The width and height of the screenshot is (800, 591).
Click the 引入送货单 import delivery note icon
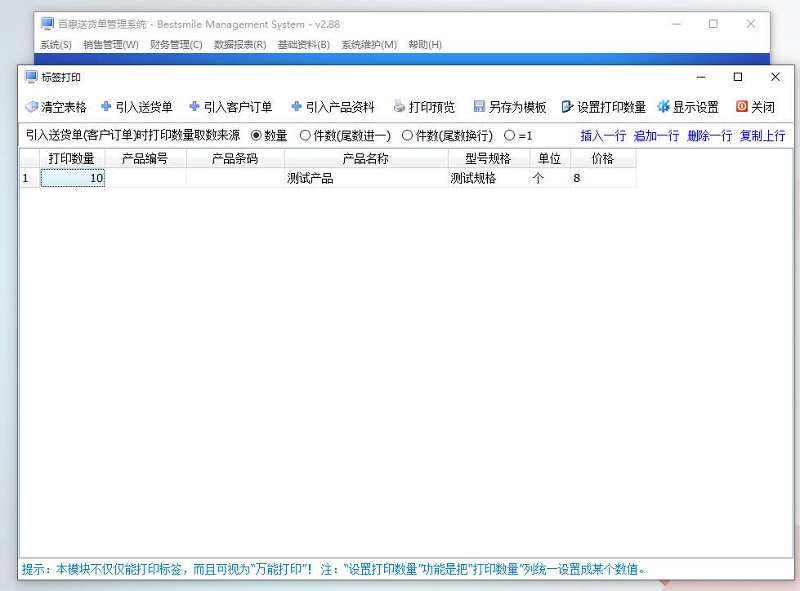tap(106, 107)
